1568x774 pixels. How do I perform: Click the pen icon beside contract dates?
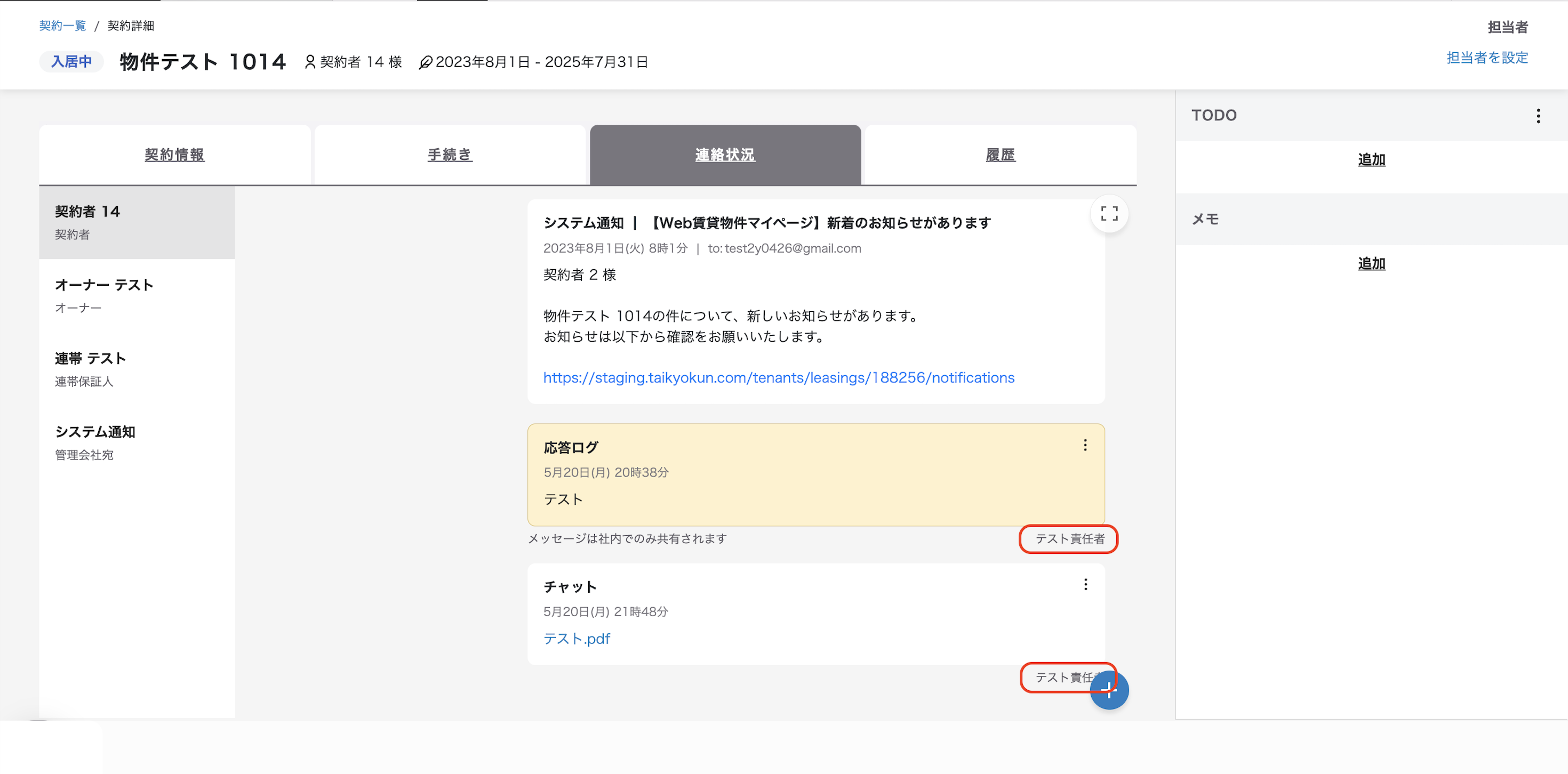(426, 62)
